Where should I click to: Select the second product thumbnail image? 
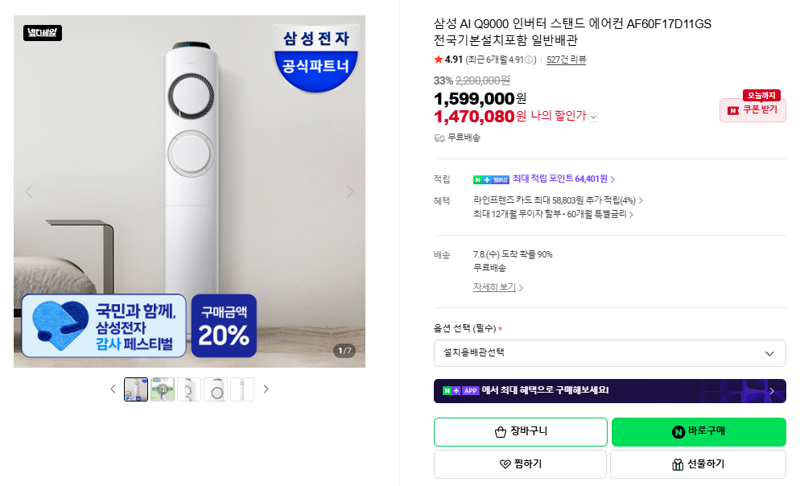pos(163,389)
